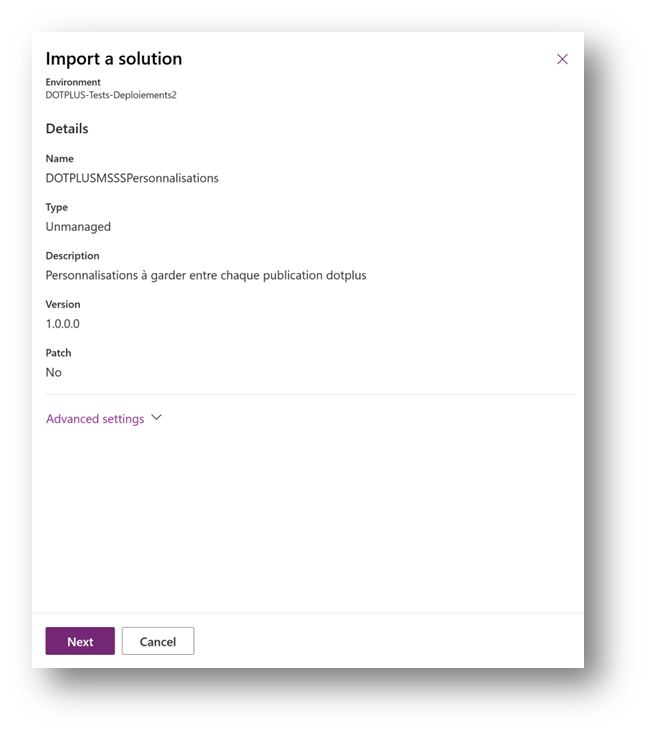
Task: Click the "Personnalisations à garder" description text
Action: coord(206,275)
